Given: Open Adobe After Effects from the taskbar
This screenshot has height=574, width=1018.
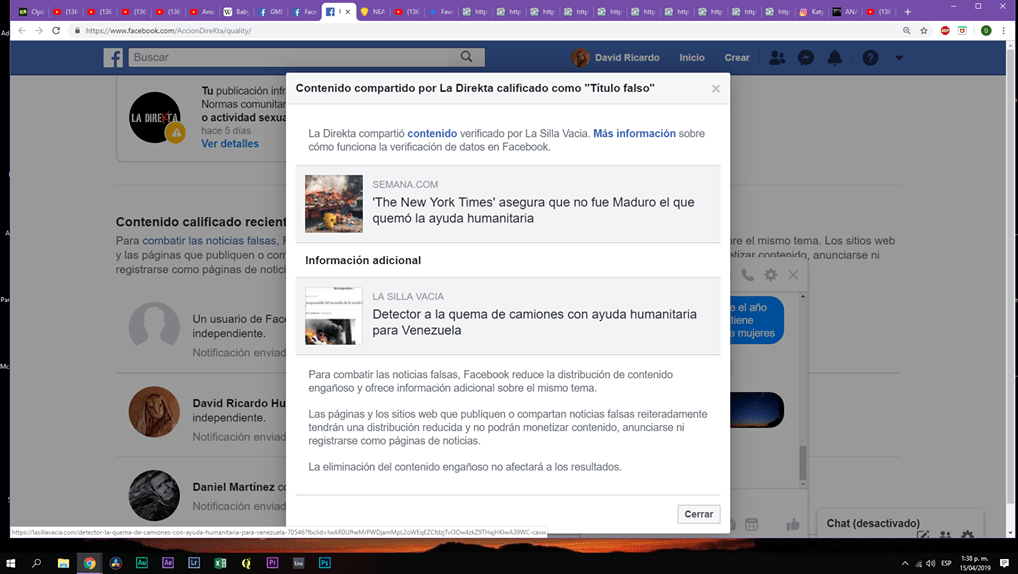Looking at the screenshot, I should pyautogui.click(x=168, y=562).
